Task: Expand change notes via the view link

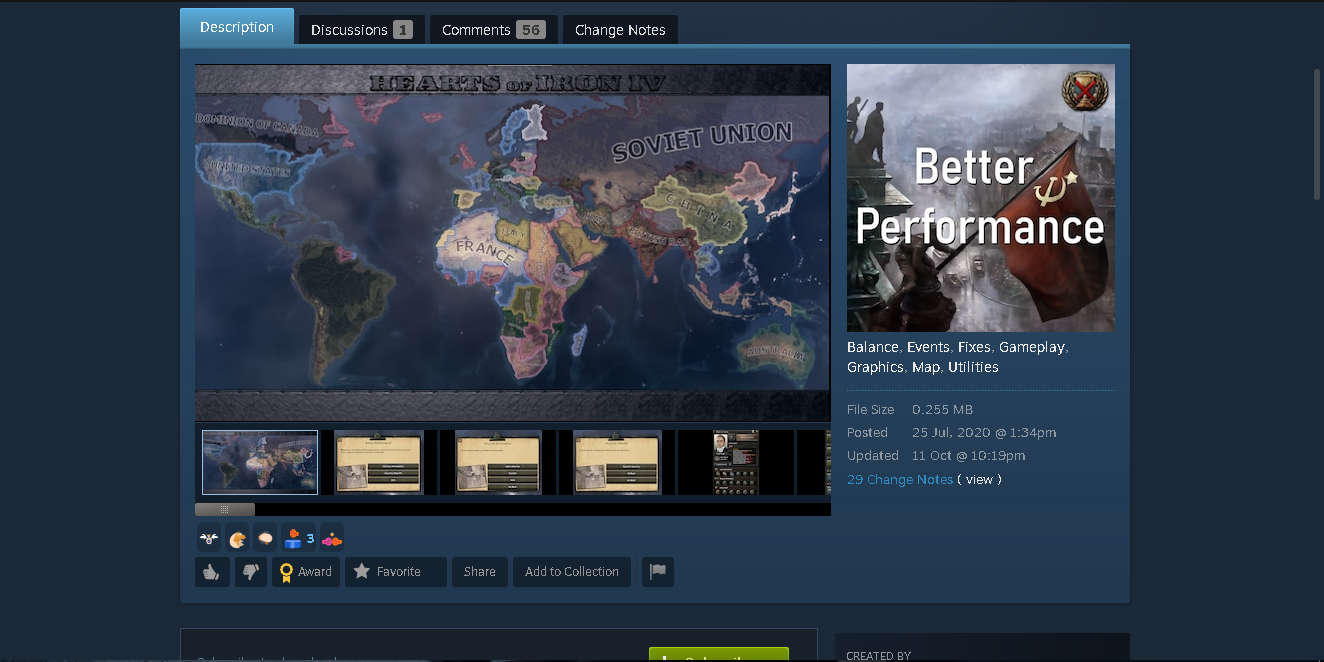Action: 979,479
